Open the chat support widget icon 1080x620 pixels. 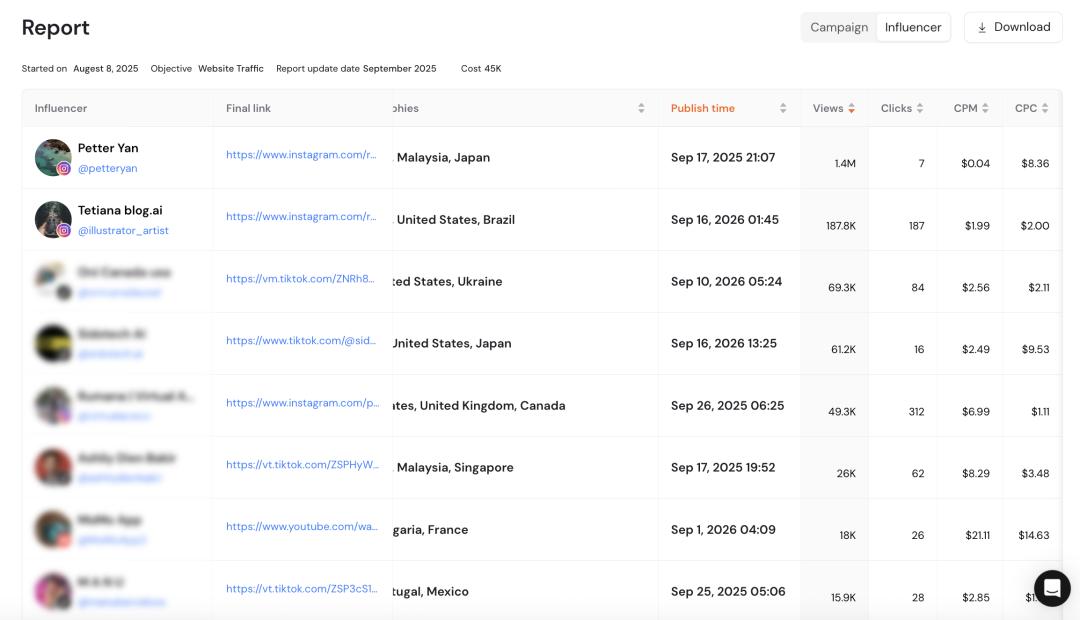(x=1051, y=589)
